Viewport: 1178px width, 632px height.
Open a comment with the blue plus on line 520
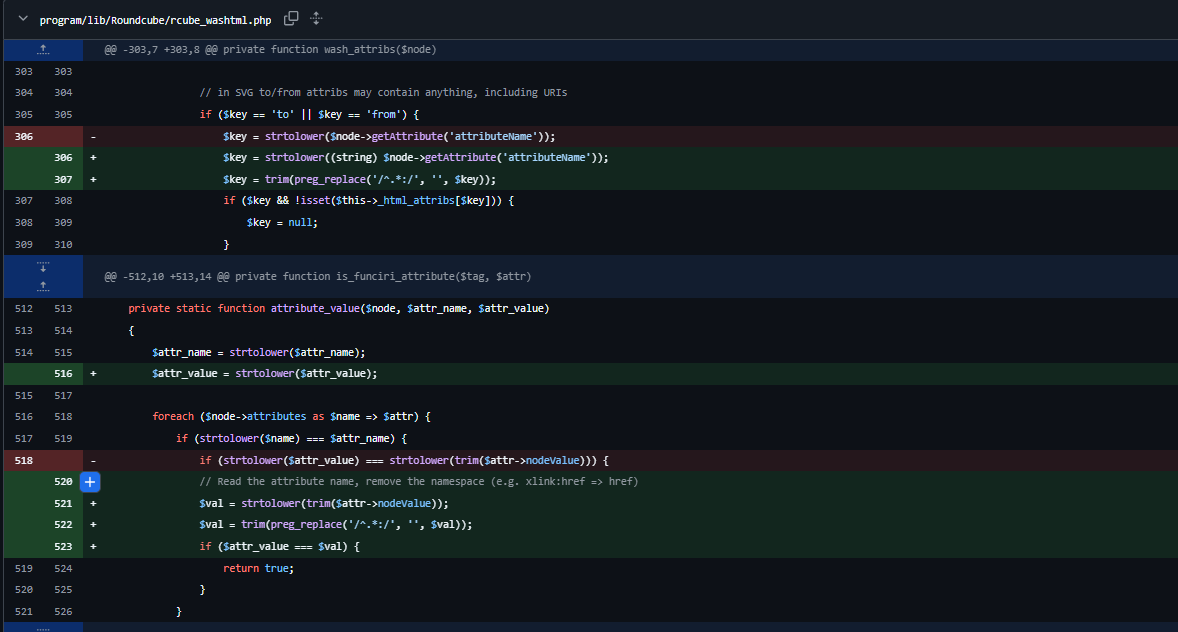[90, 482]
